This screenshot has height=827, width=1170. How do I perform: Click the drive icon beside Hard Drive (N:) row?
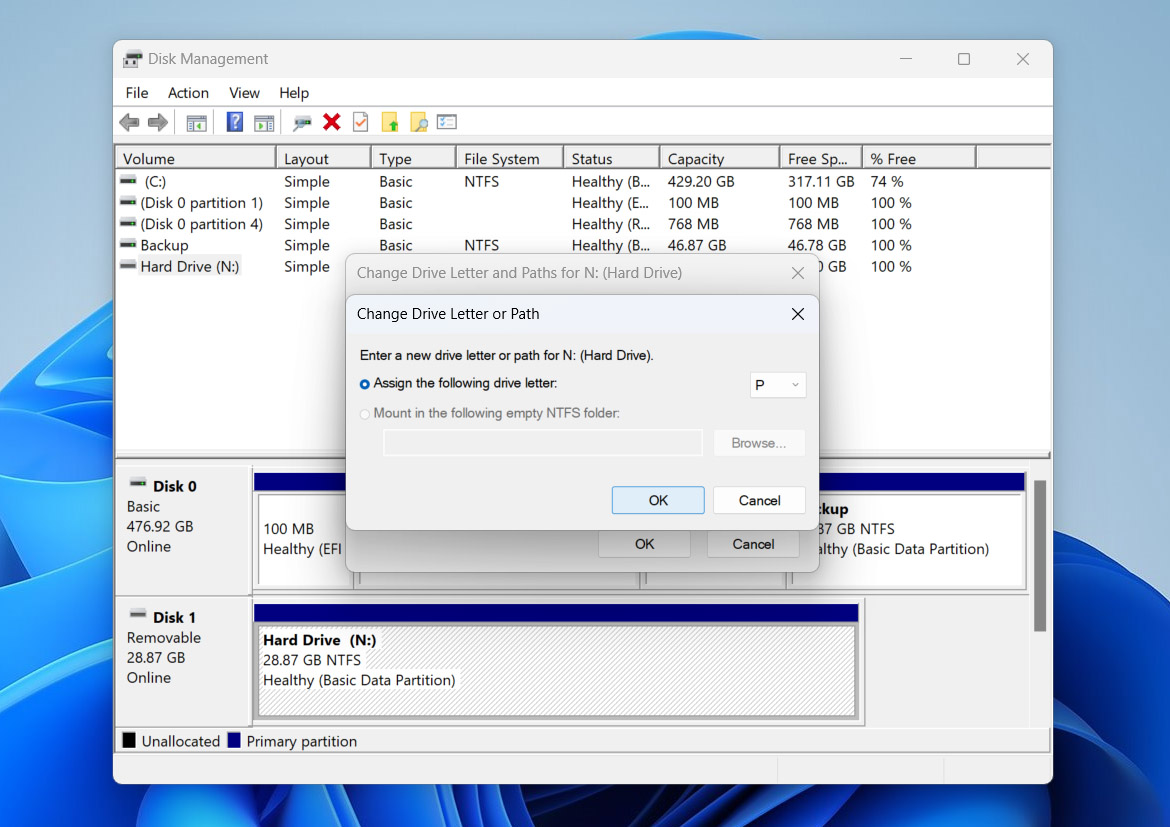(x=128, y=266)
